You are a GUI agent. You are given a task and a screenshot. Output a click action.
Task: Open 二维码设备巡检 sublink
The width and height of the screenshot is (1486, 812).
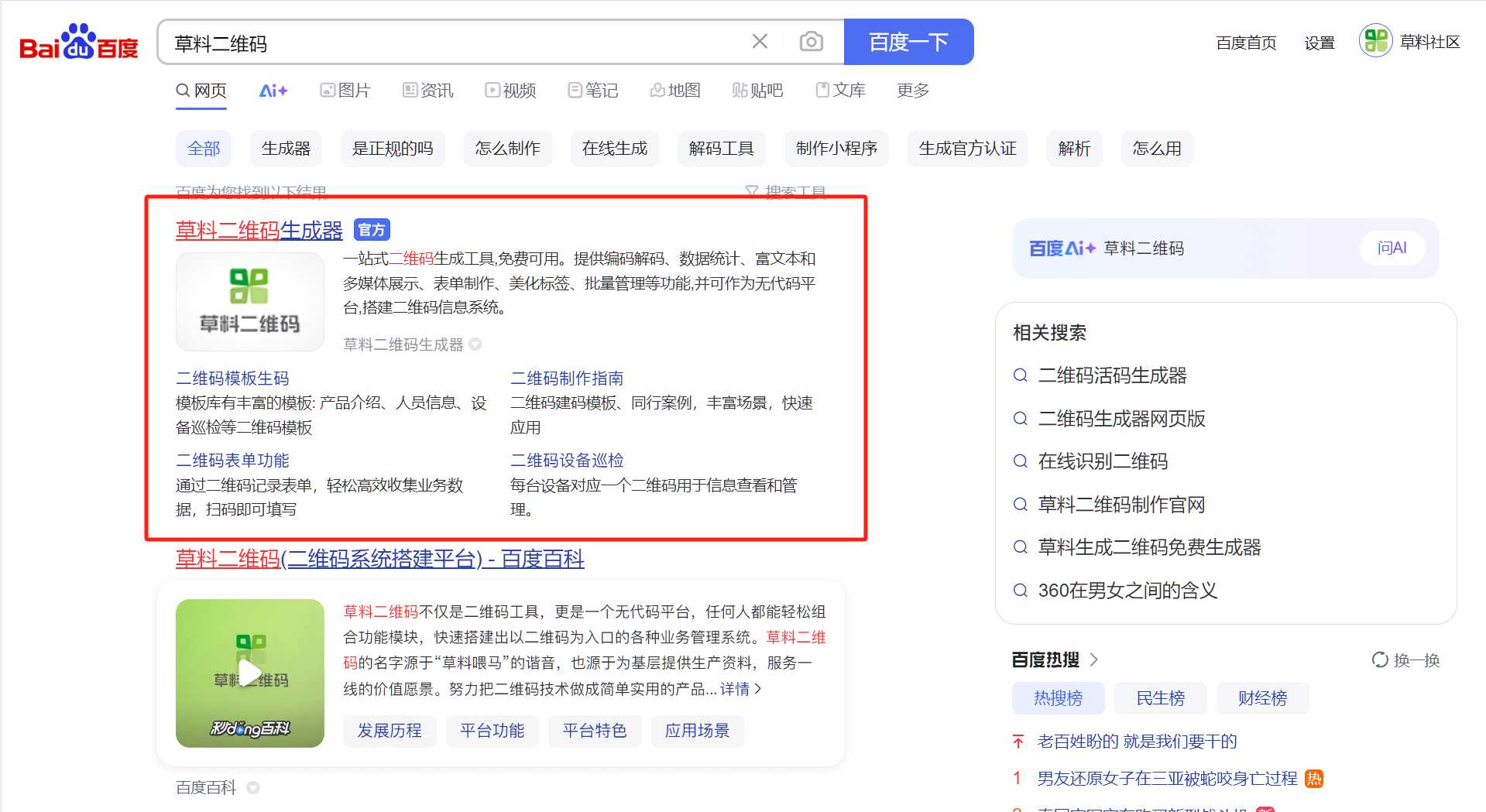tap(567, 461)
